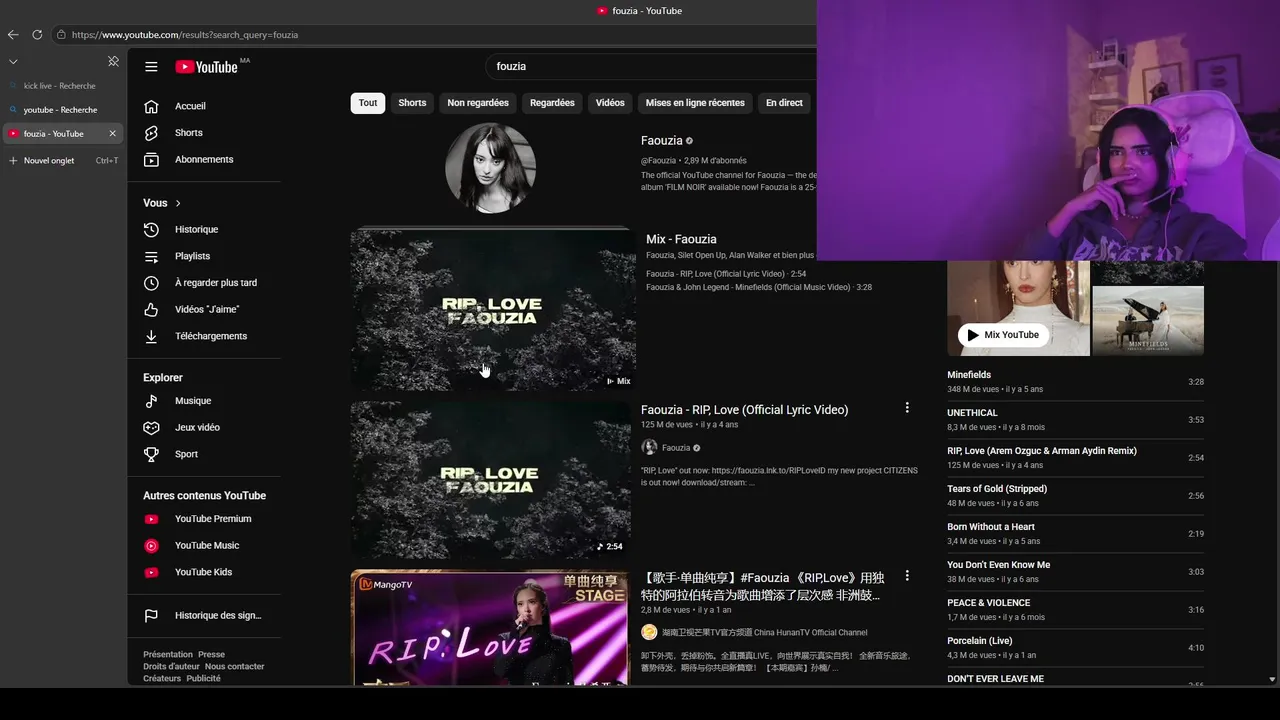
Task: Play RIP, Love (Arem Ozguc & Arman Aydin Remix)
Action: pyautogui.click(x=1075, y=458)
